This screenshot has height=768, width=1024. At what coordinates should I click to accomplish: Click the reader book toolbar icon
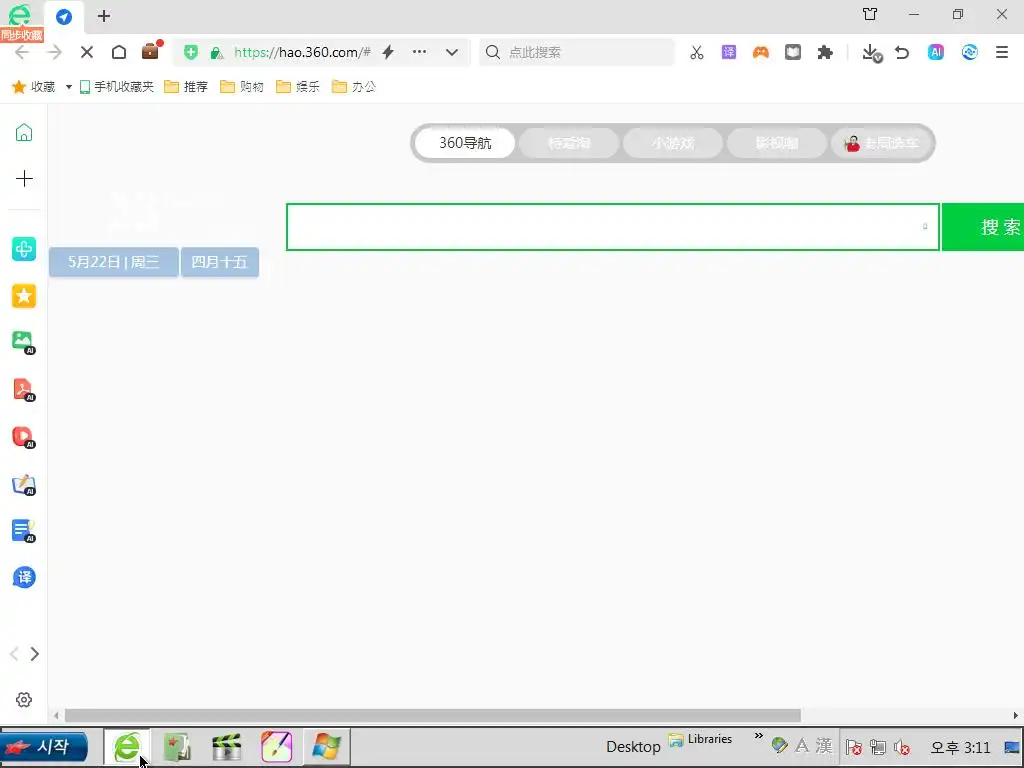[x=793, y=52]
